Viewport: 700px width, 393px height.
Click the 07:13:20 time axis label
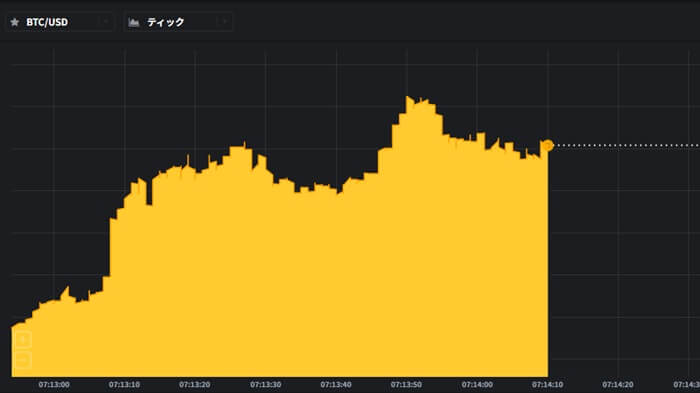pos(195,385)
